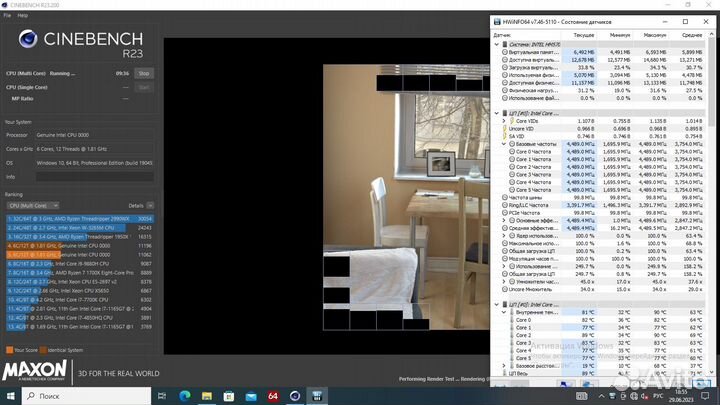Select ranking row Intel Xeon CPU X5650
Screen dimensions: 720x405
tap(80, 291)
